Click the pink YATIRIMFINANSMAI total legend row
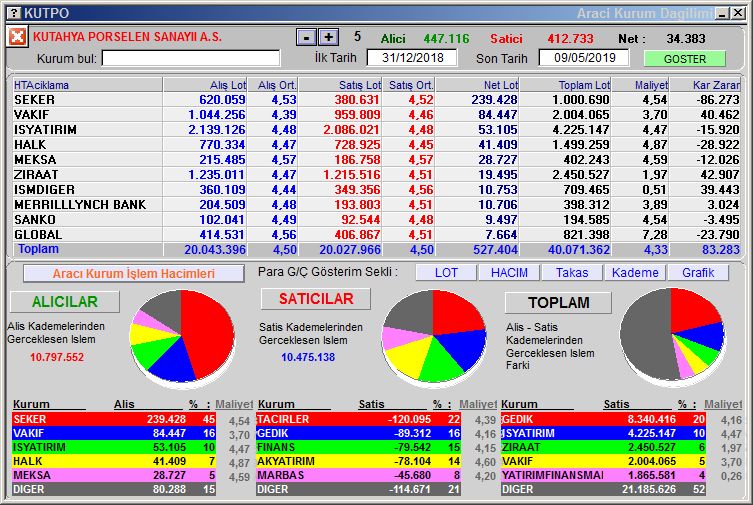Viewport: 753px width, 505px height. pyautogui.click(x=603, y=475)
